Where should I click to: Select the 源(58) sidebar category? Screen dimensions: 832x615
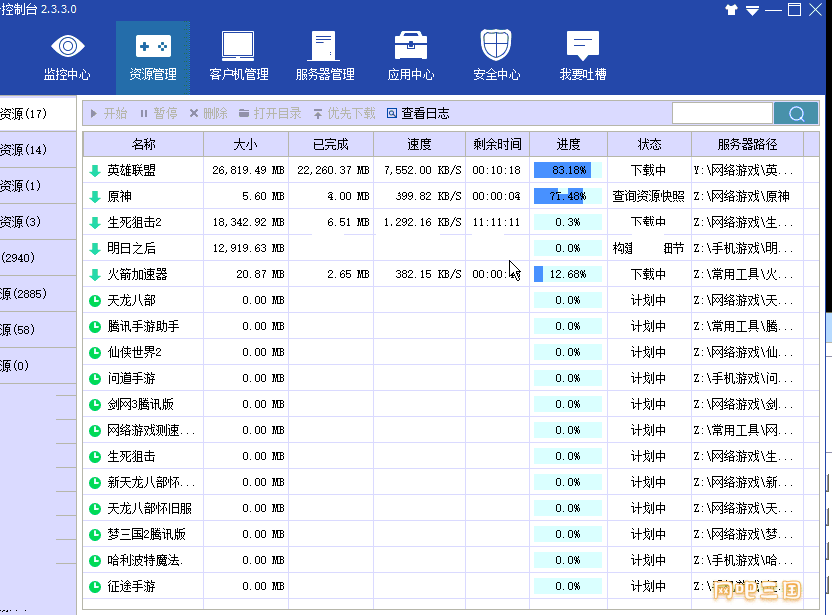point(38,330)
